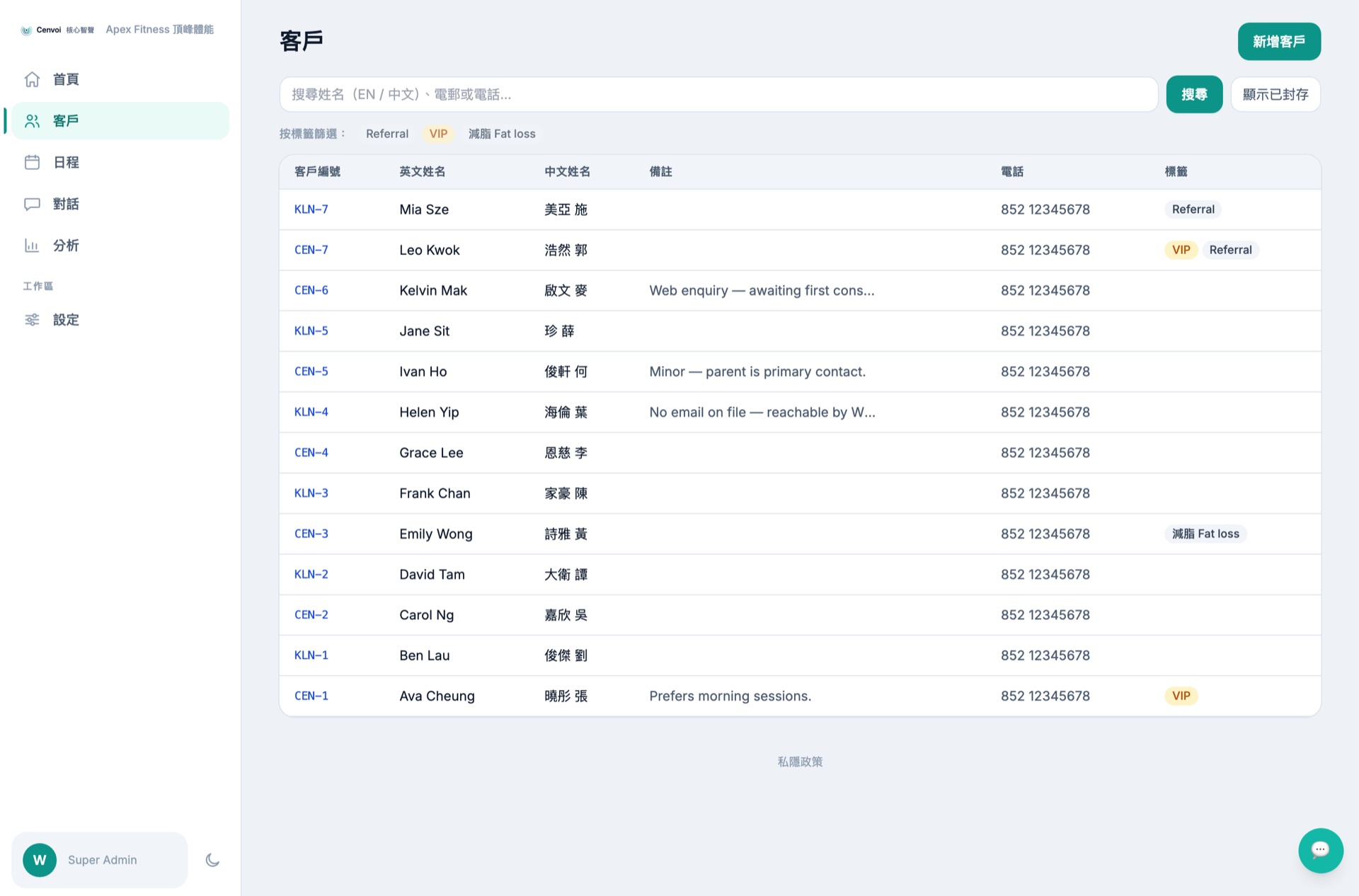The image size is (1359, 896).
Task: Open customer CEN-2
Action: pos(311,615)
